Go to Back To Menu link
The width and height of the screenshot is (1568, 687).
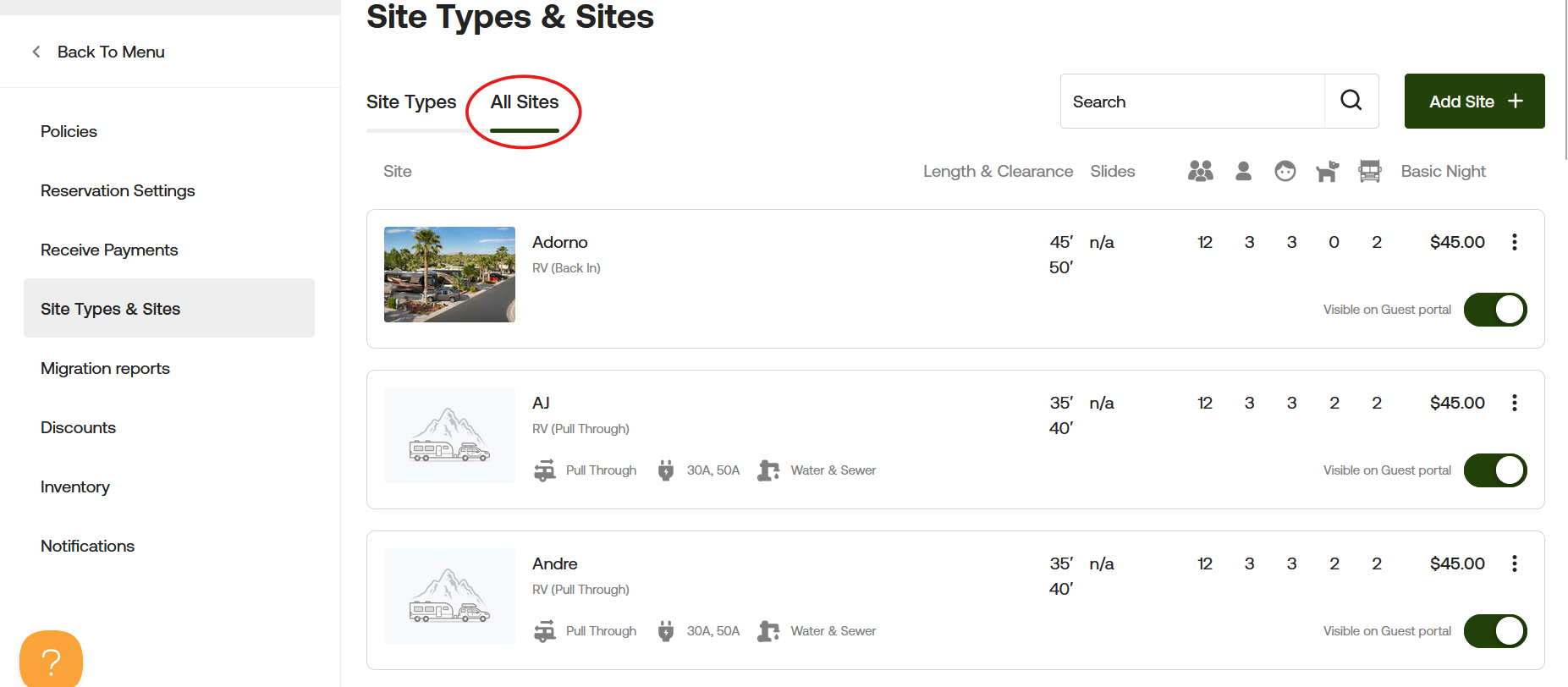(x=111, y=52)
